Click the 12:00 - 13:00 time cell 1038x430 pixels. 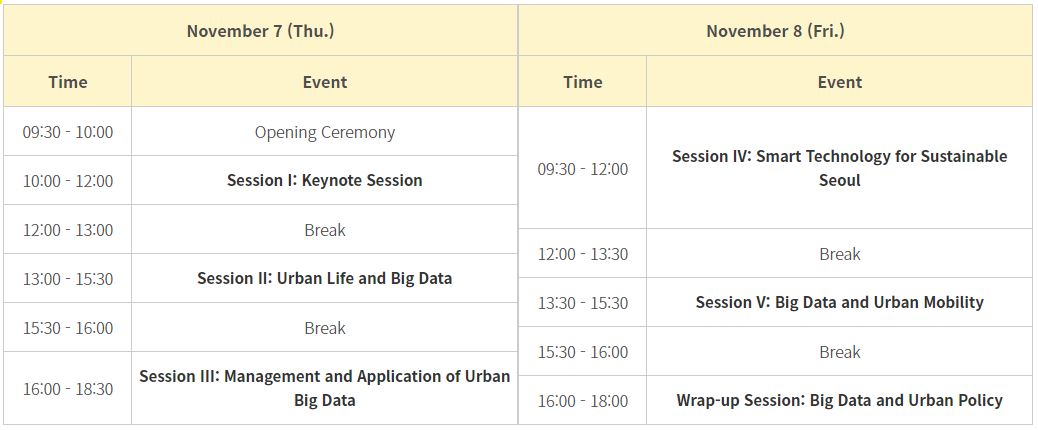click(x=68, y=230)
